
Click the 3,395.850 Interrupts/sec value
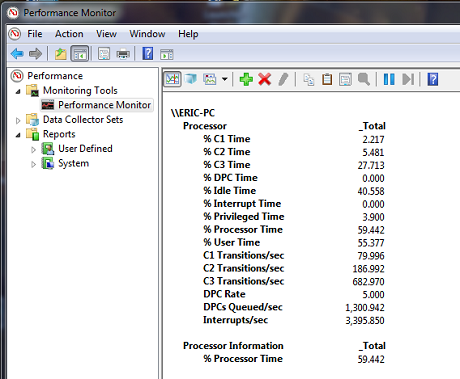(x=365, y=321)
